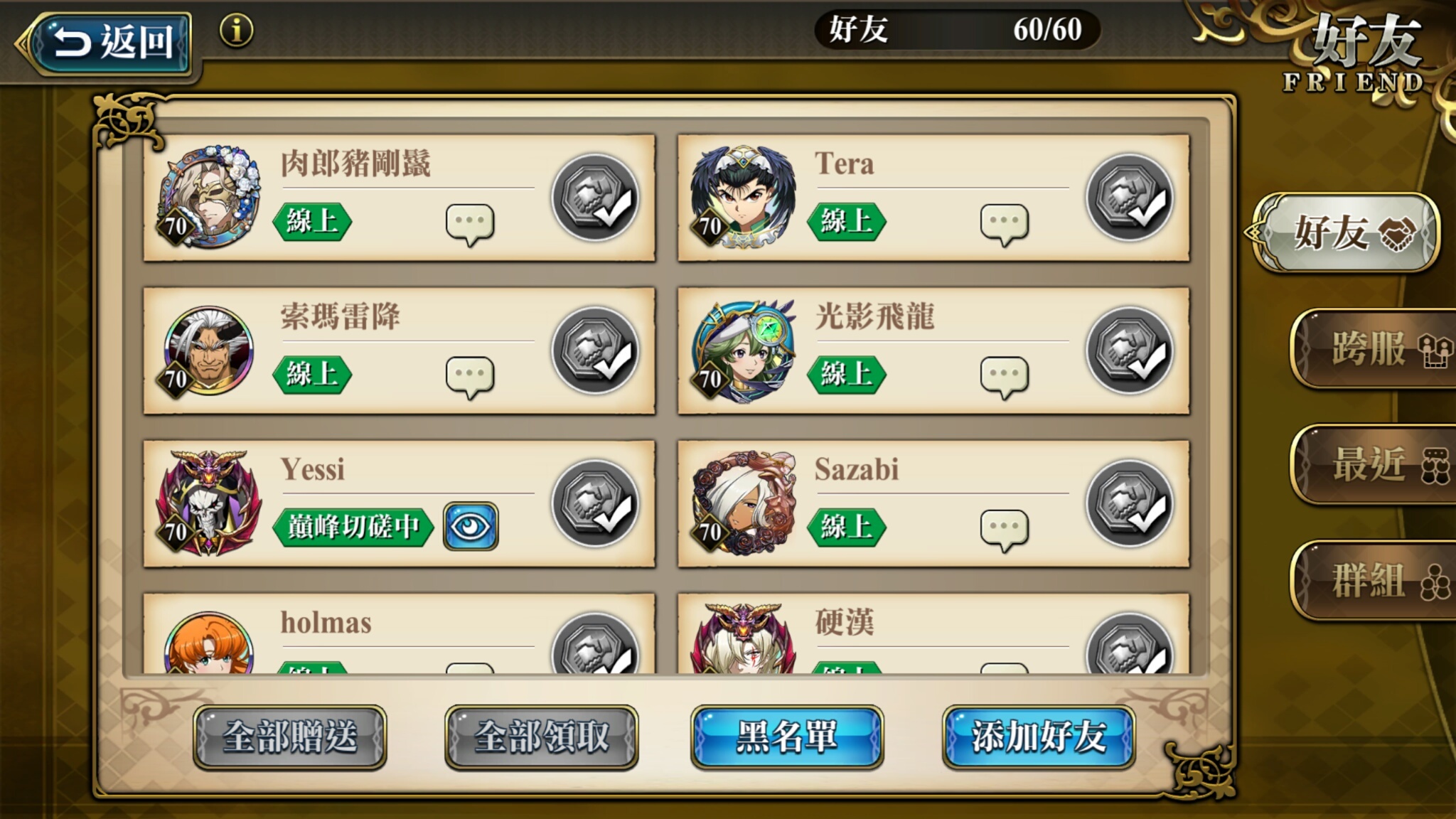Open chat bubble for 光影飛龍
This screenshot has width=1456, height=819.
1004,378
